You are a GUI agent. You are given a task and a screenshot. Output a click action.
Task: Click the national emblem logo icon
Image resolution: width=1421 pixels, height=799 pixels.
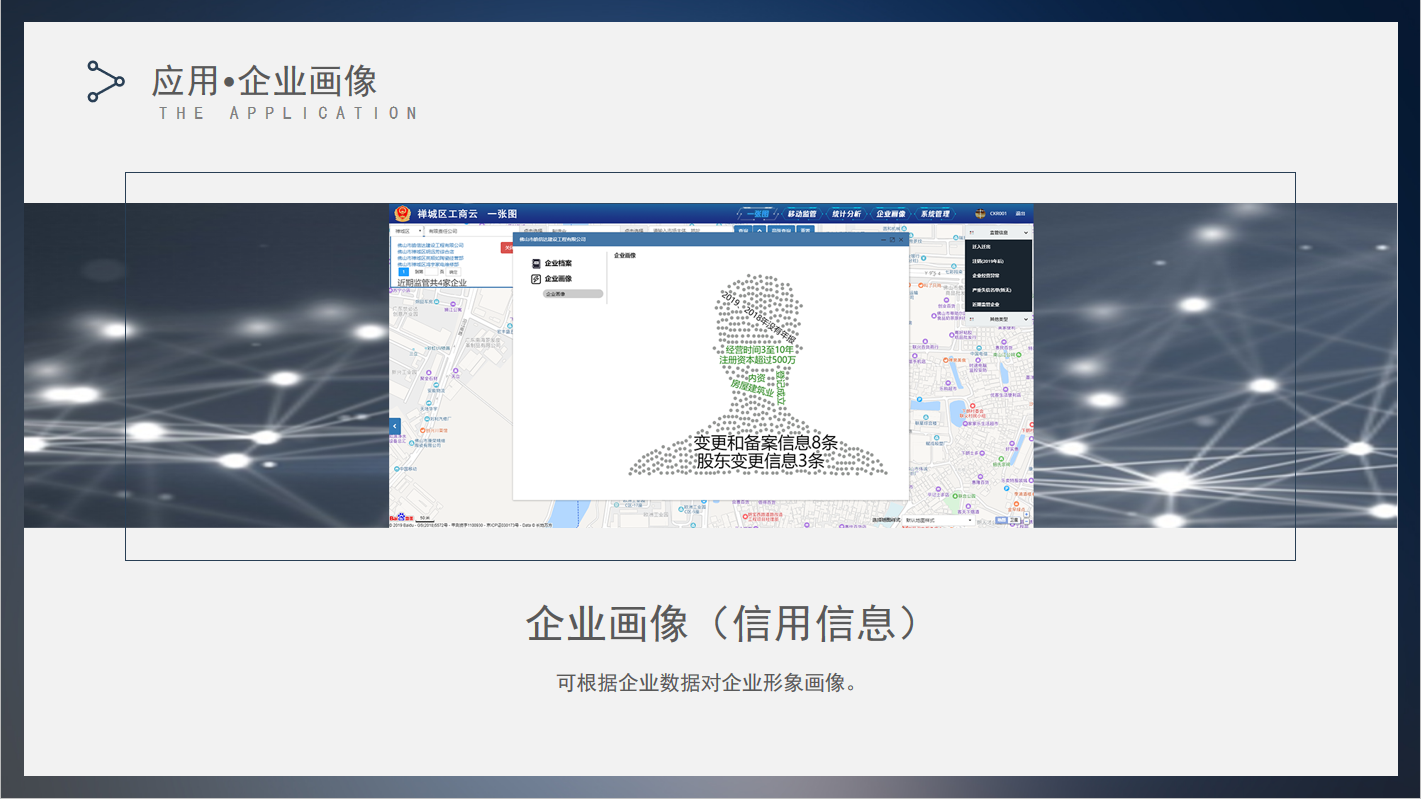(x=402, y=214)
